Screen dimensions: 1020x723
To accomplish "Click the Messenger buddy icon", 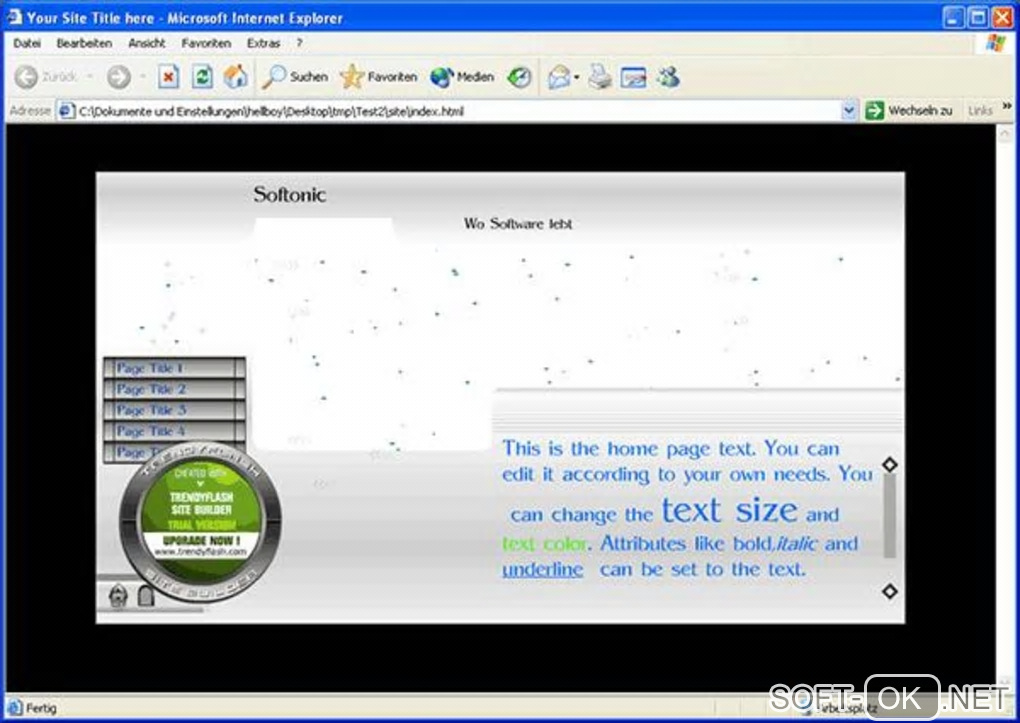I will (x=668, y=77).
